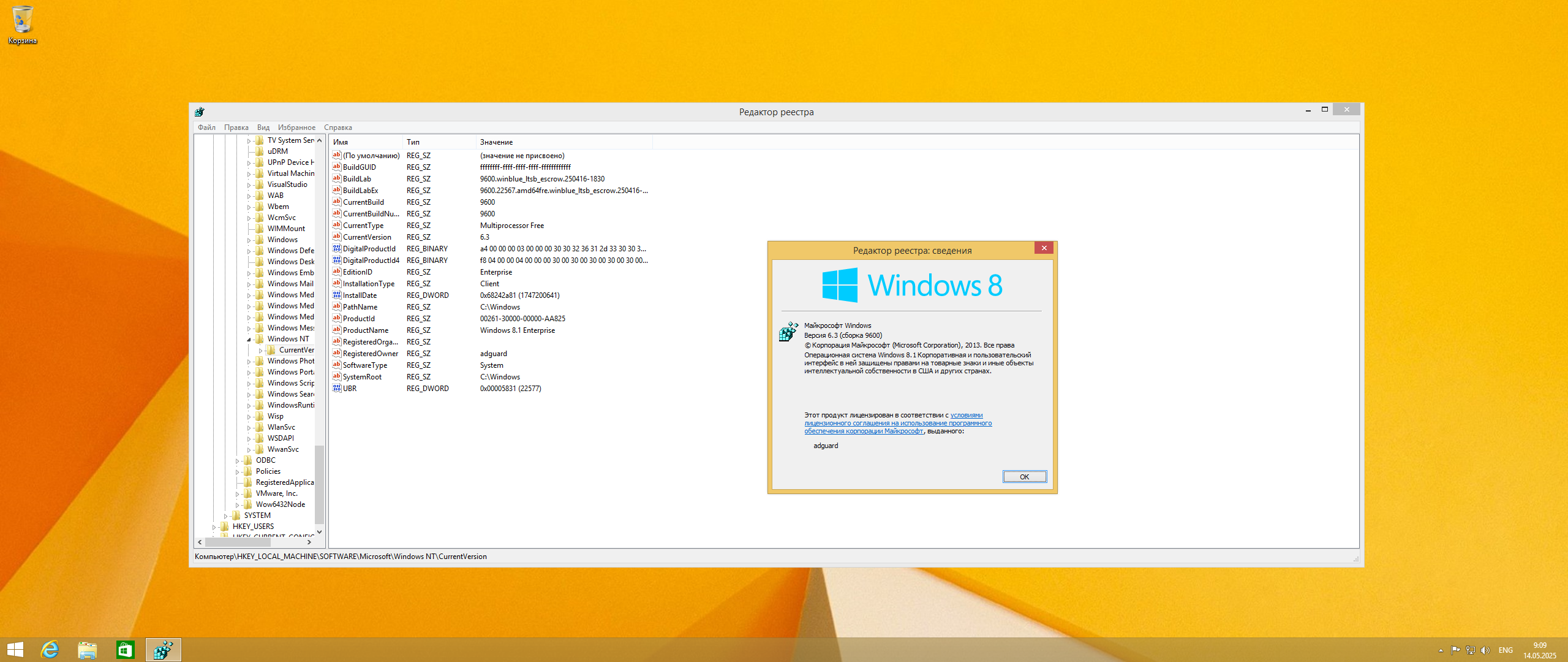The height and width of the screenshot is (662, 1568).
Task: Click the Start button on taskbar
Action: pyautogui.click(x=15, y=650)
